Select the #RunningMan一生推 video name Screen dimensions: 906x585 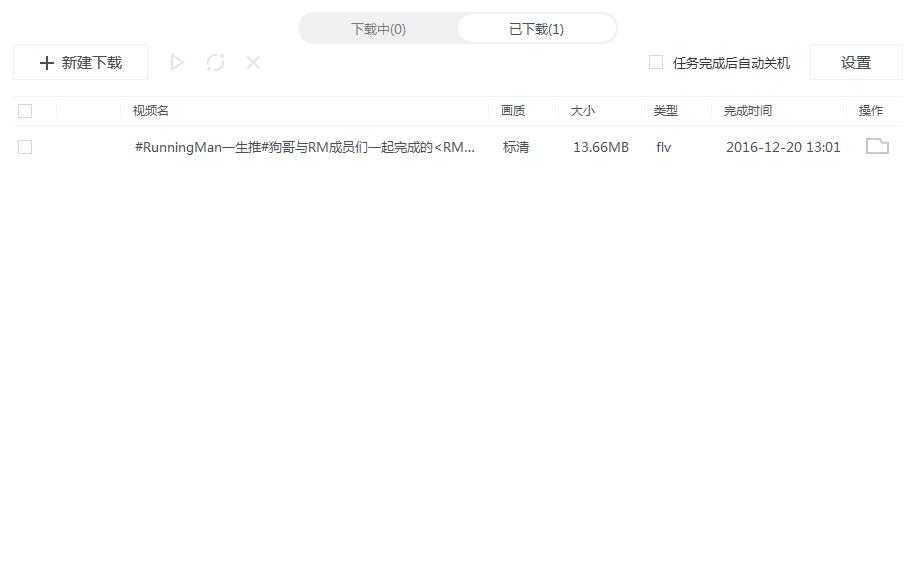305,147
